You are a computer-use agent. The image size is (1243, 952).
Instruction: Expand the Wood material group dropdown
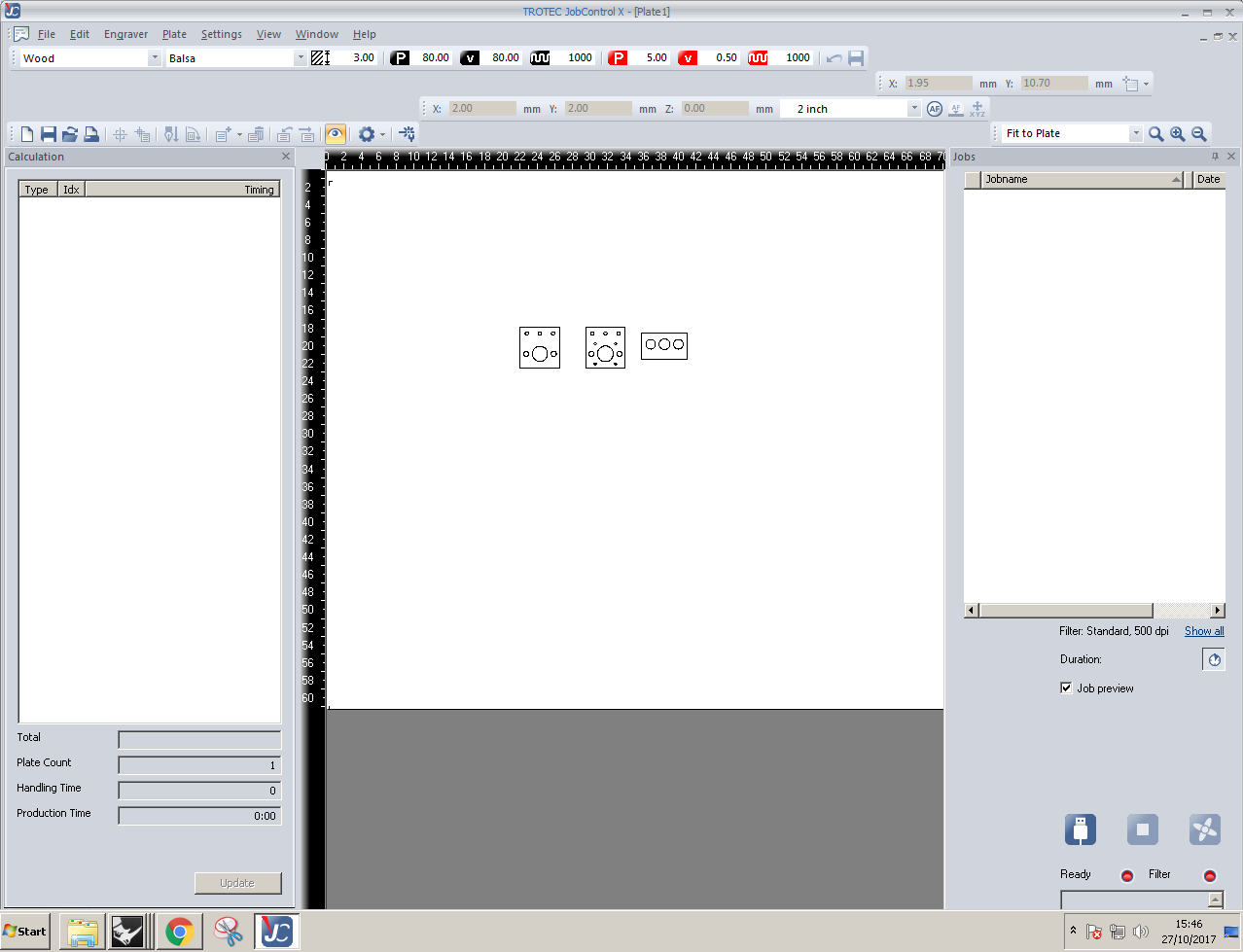click(x=154, y=58)
